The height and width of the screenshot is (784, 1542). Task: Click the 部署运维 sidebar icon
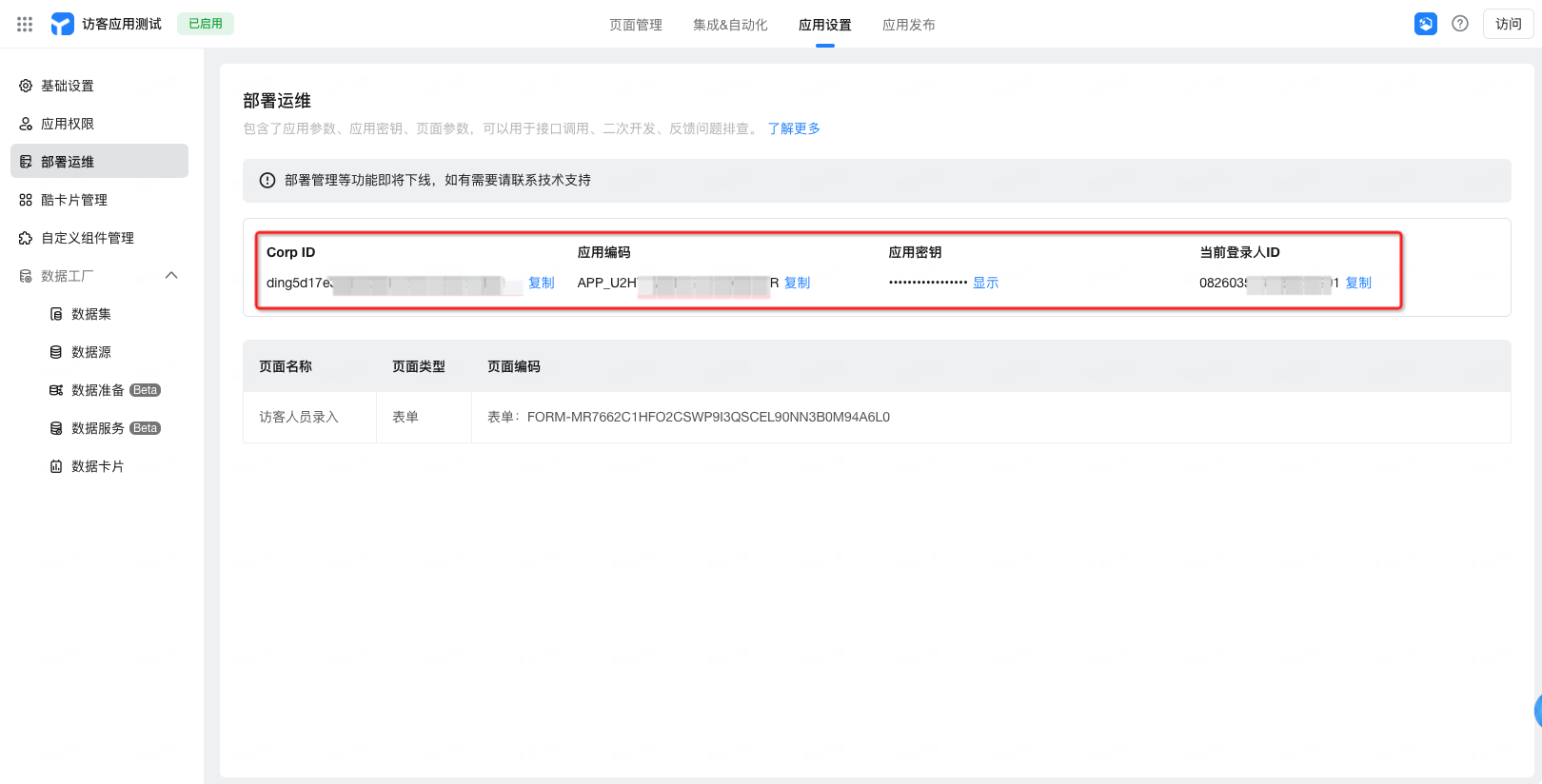click(x=26, y=162)
